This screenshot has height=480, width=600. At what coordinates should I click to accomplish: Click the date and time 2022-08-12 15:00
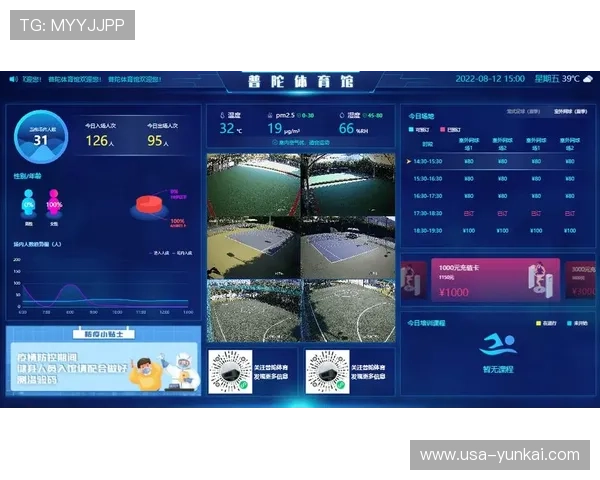pos(490,79)
